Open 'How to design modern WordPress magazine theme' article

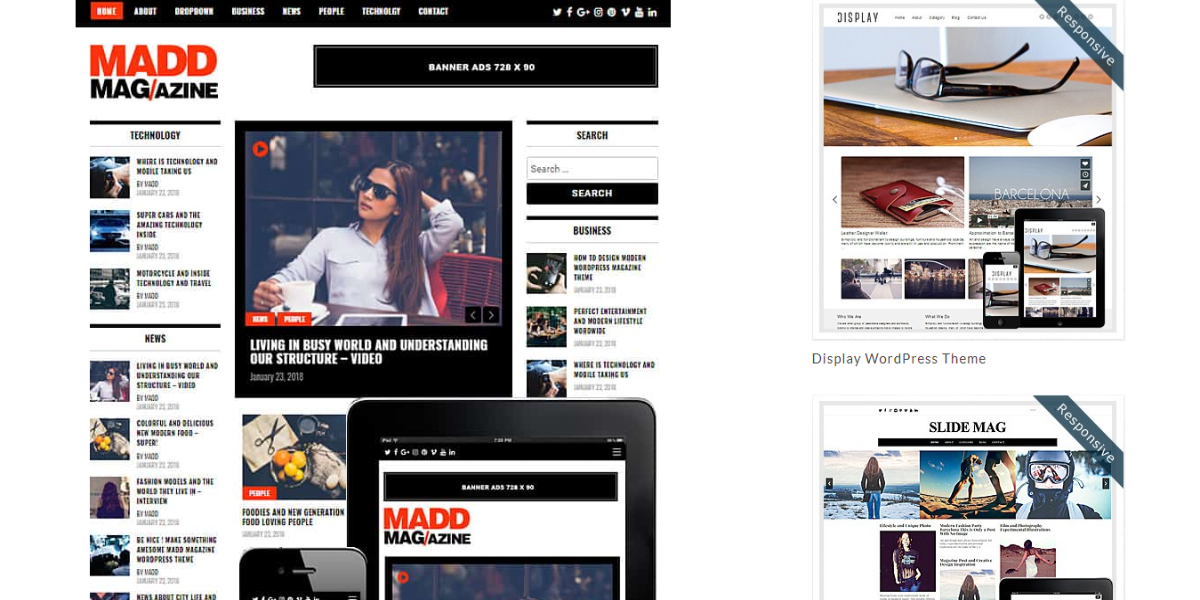click(x=609, y=267)
